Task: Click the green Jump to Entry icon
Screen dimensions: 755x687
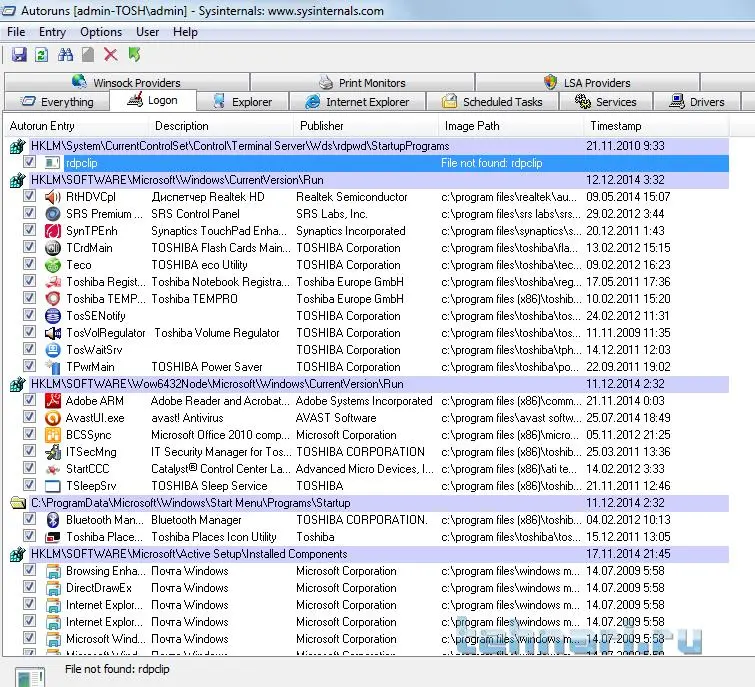Action: tap(134, 55)
